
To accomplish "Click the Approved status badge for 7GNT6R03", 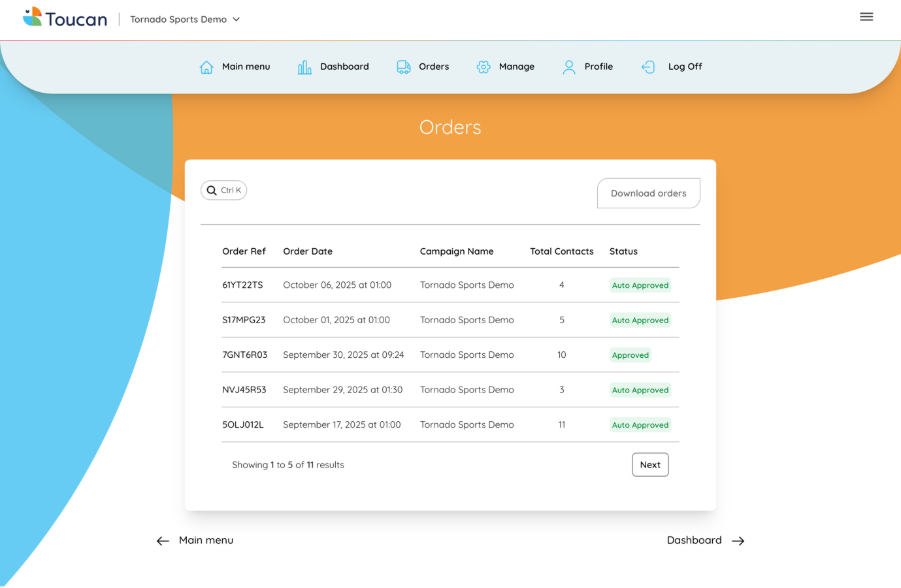I will (x=630, y=355).
